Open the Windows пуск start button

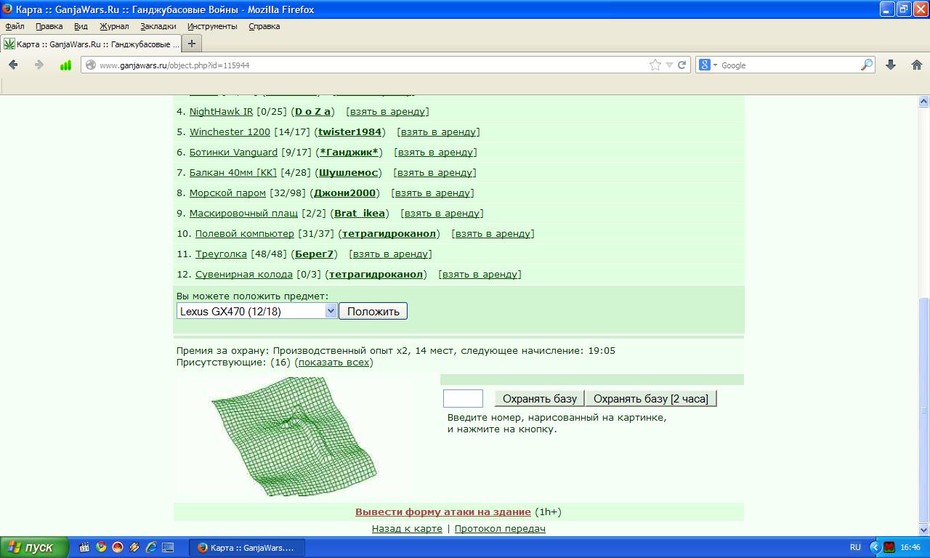pyautogui.click(x=34, y=547)
